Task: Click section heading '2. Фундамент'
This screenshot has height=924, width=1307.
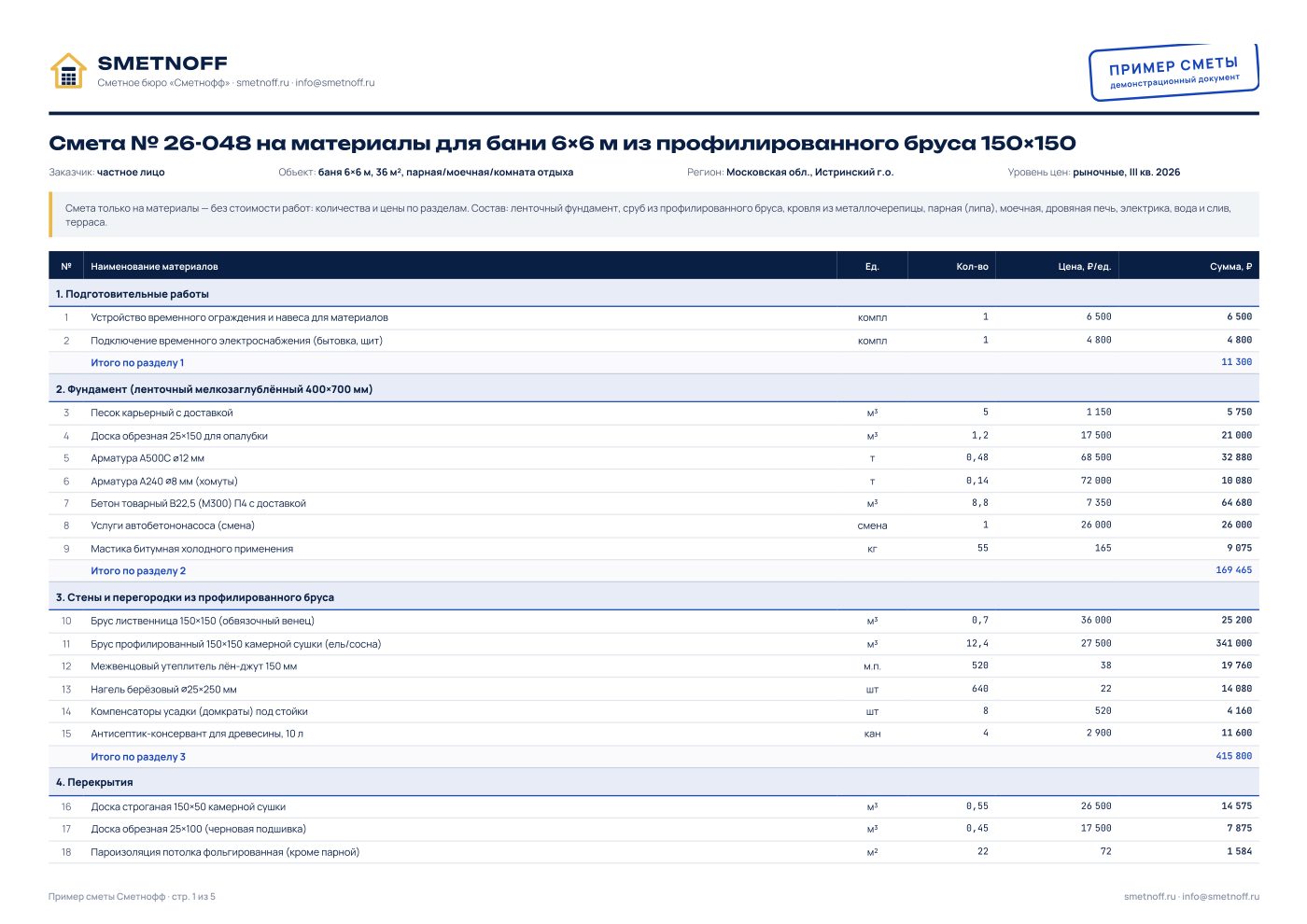Action: [x=653, y=389]
